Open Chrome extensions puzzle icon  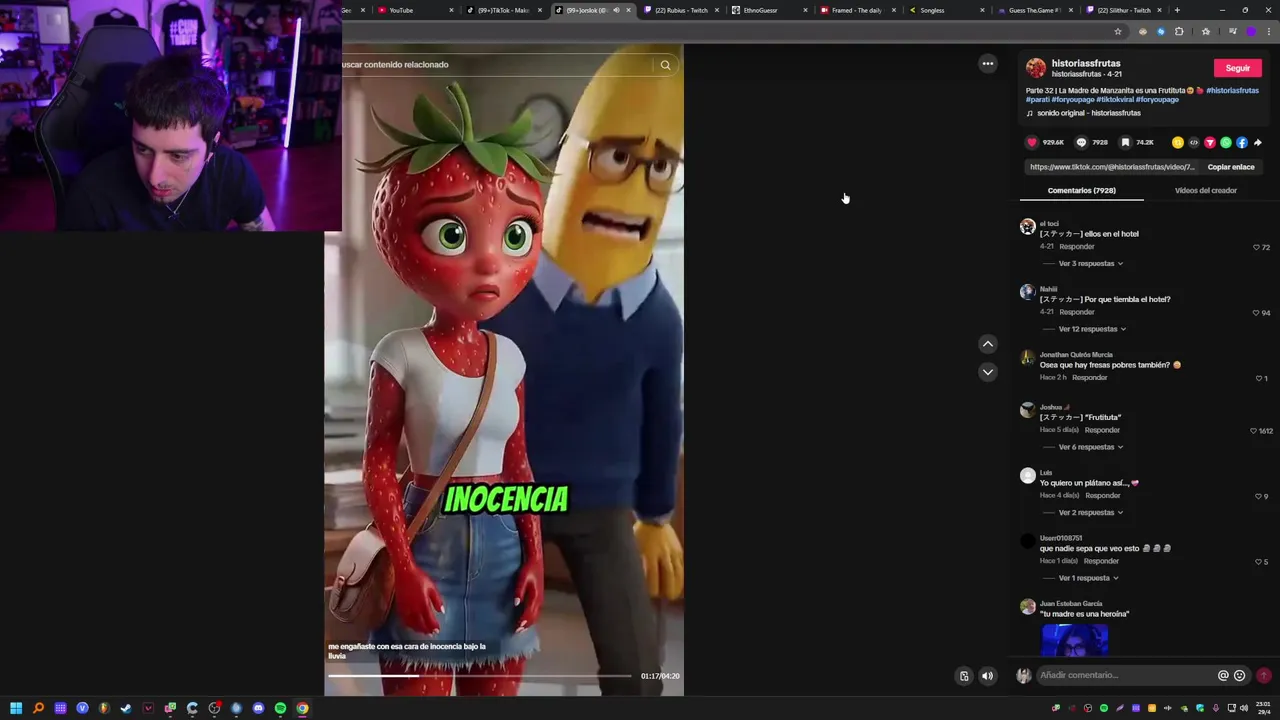point(1179,31)
